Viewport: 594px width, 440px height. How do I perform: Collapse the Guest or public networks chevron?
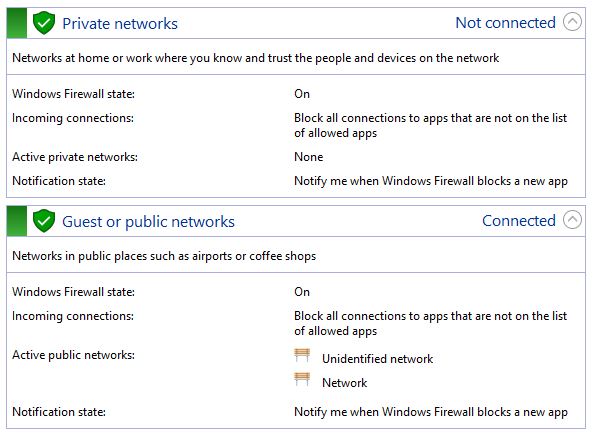click(x=572, y=220)
